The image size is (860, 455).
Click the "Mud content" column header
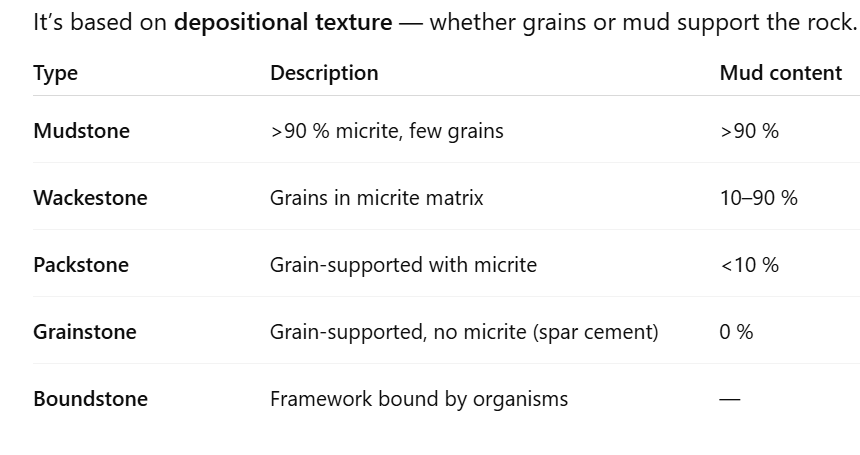pos(780,73)
